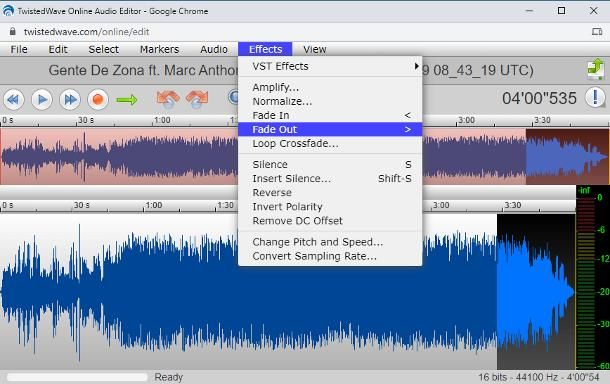The width and height of the screenshot is (610, 384).
Task: Click the Gente De Zona file title
Action: (x=142, y=70)
